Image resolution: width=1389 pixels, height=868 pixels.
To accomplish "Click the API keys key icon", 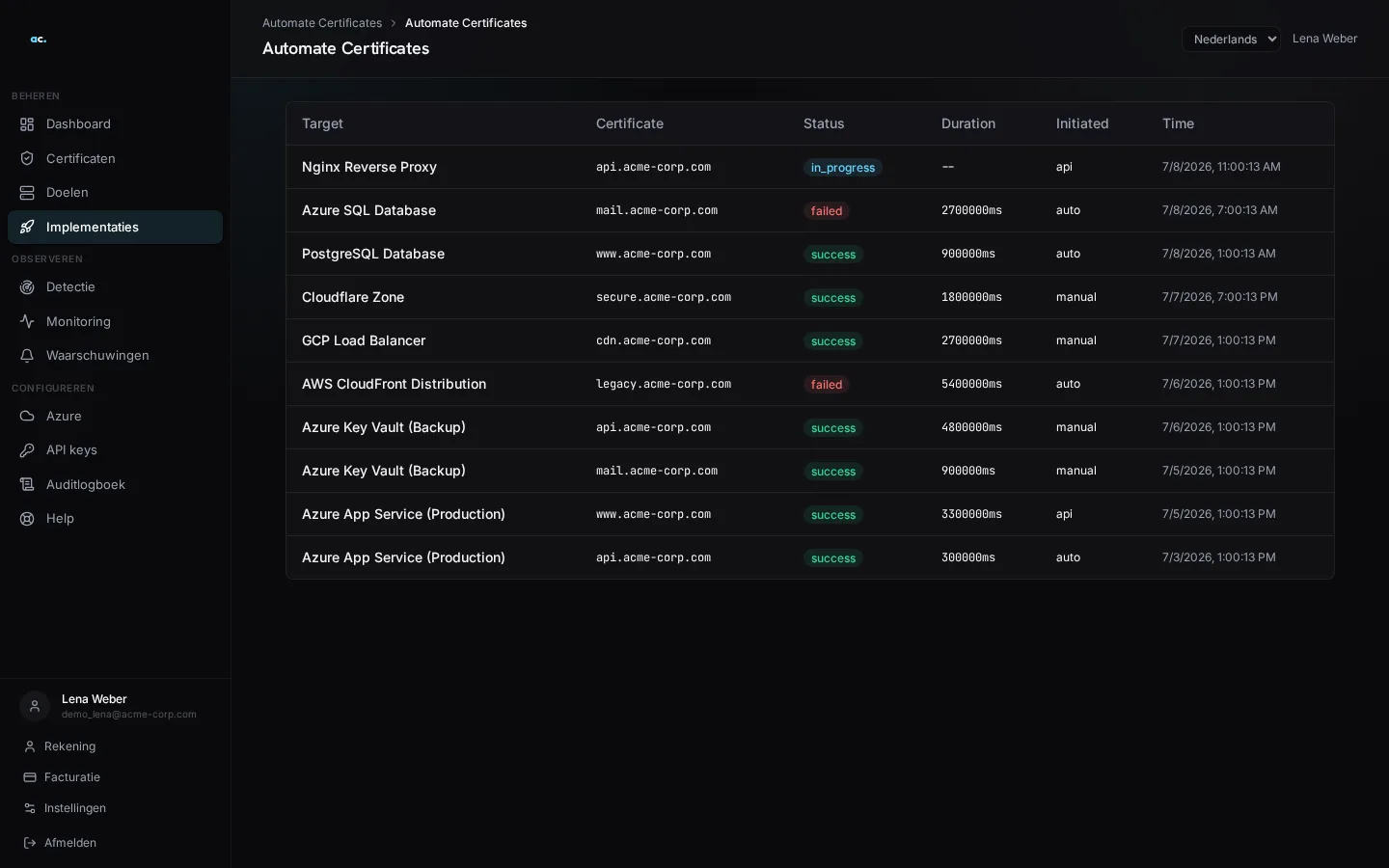I will click(27, 450).
